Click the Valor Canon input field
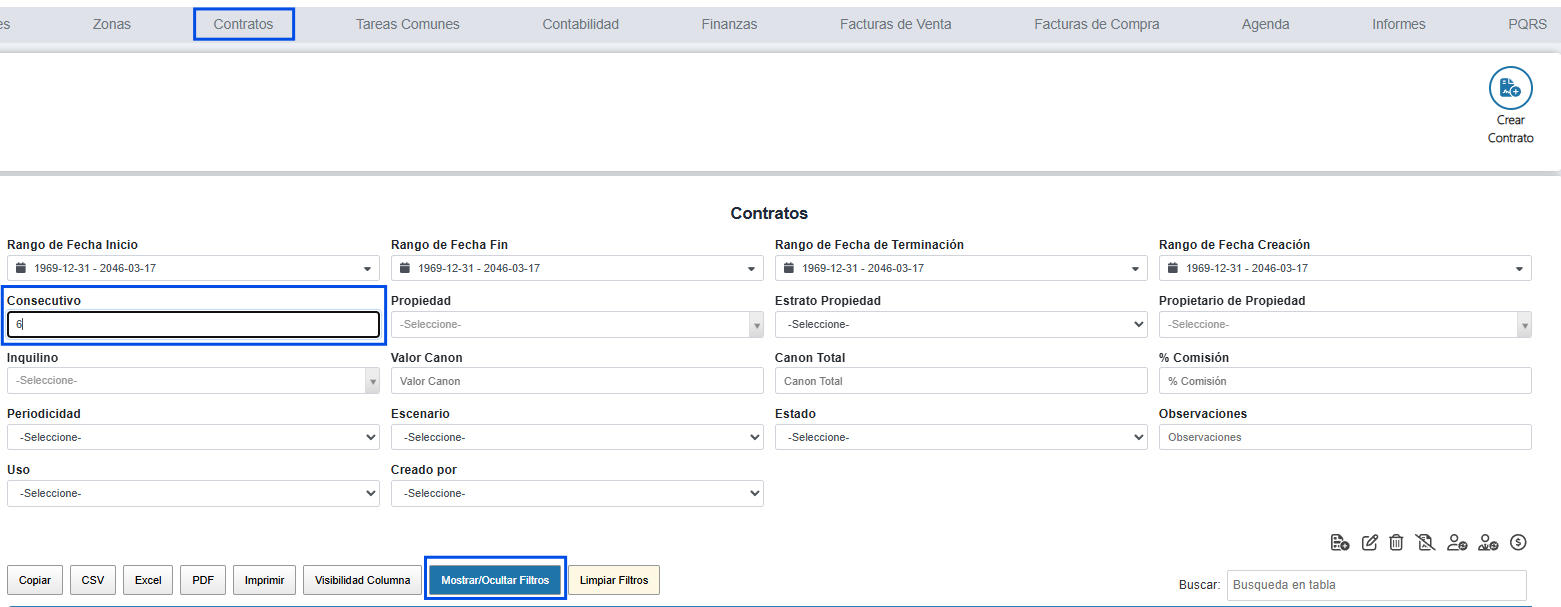This screenshot has height=607, width=1561. pyautogui.click(x=577, y=381)
